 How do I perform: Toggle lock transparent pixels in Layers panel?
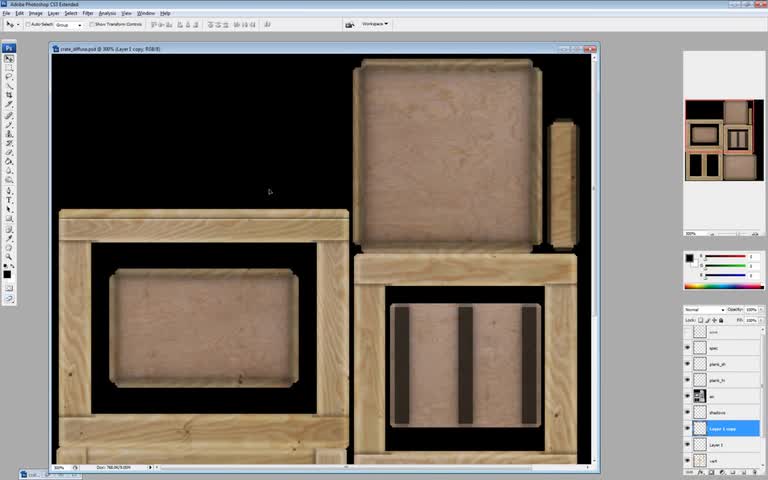tap(700, 320)
